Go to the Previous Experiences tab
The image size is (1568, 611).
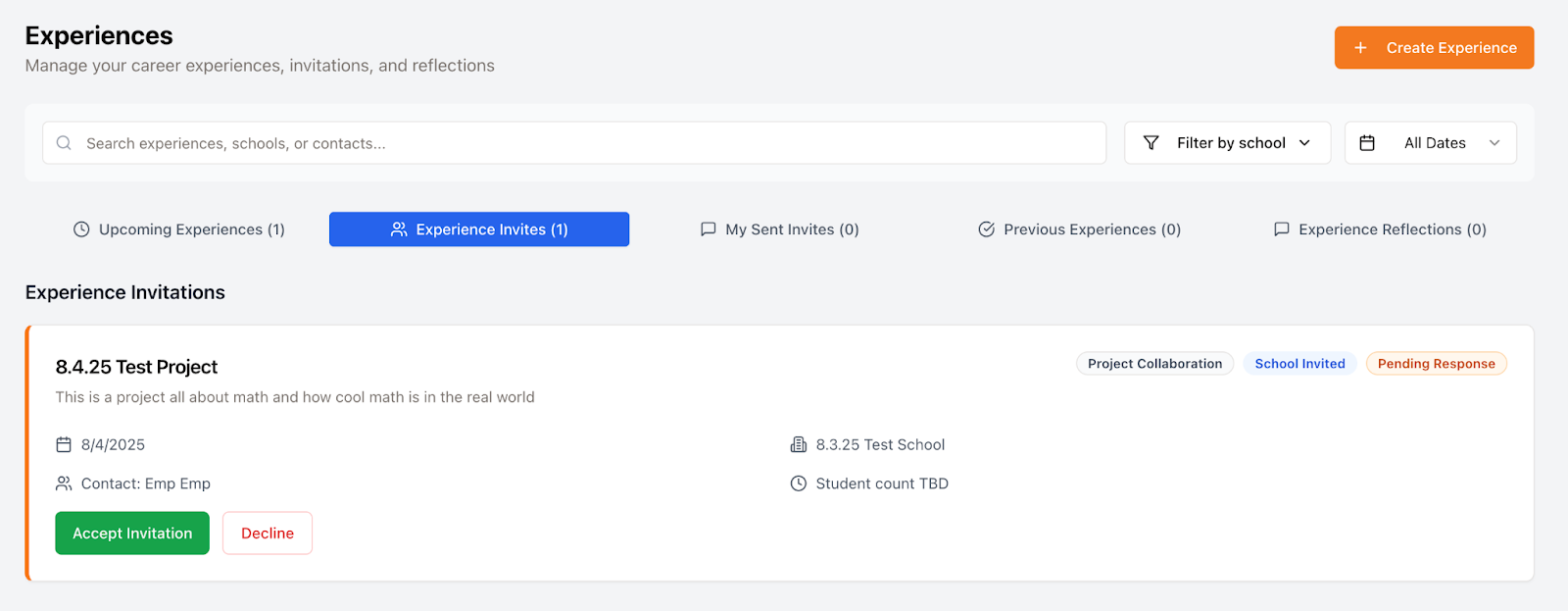tap(1080, 229)
